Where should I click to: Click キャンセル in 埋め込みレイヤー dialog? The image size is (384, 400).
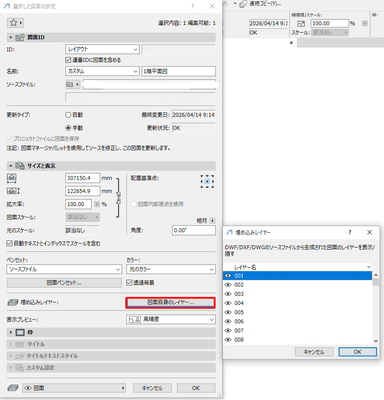314,352
